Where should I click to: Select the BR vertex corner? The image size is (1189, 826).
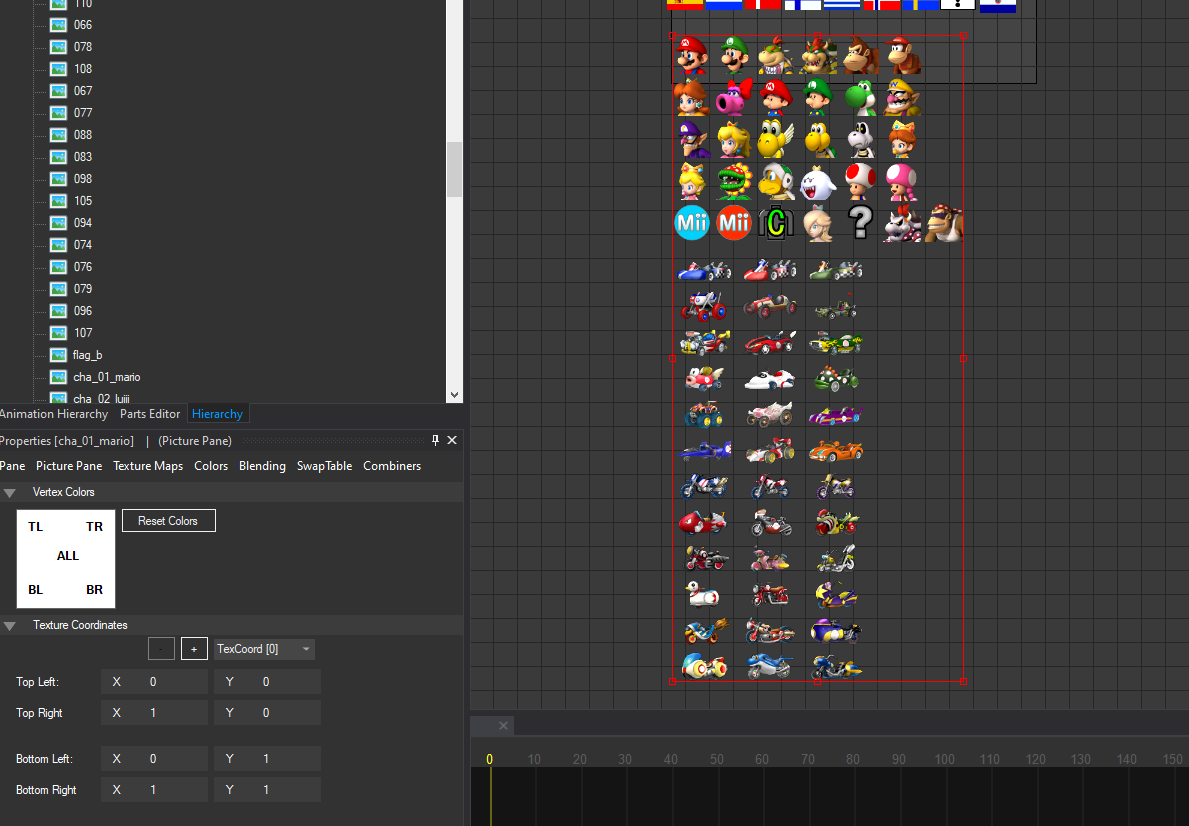click(94, 589)
